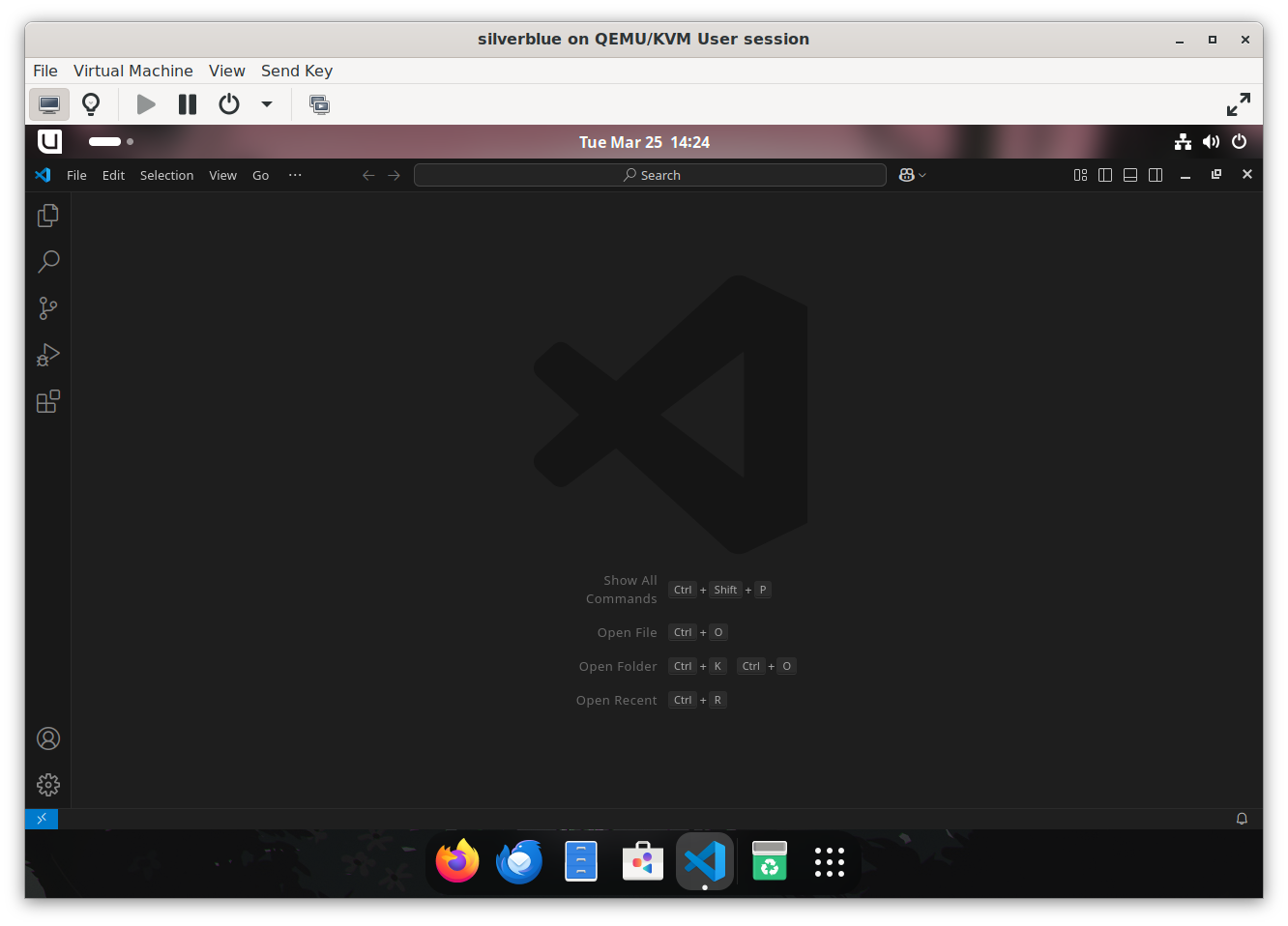1288x926 pixels.
Task: Power on the virtual machine
Action: [146, 104]
